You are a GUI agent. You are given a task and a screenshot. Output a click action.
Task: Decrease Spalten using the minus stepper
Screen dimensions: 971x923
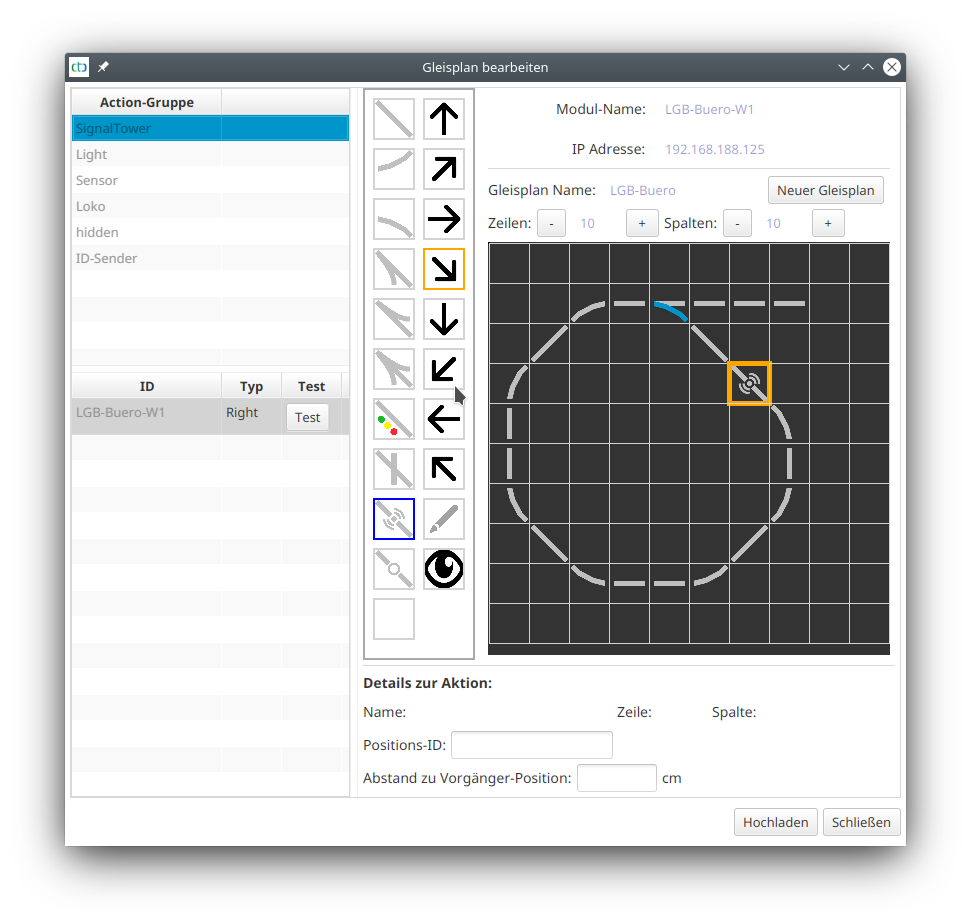[x=737, y=222]
